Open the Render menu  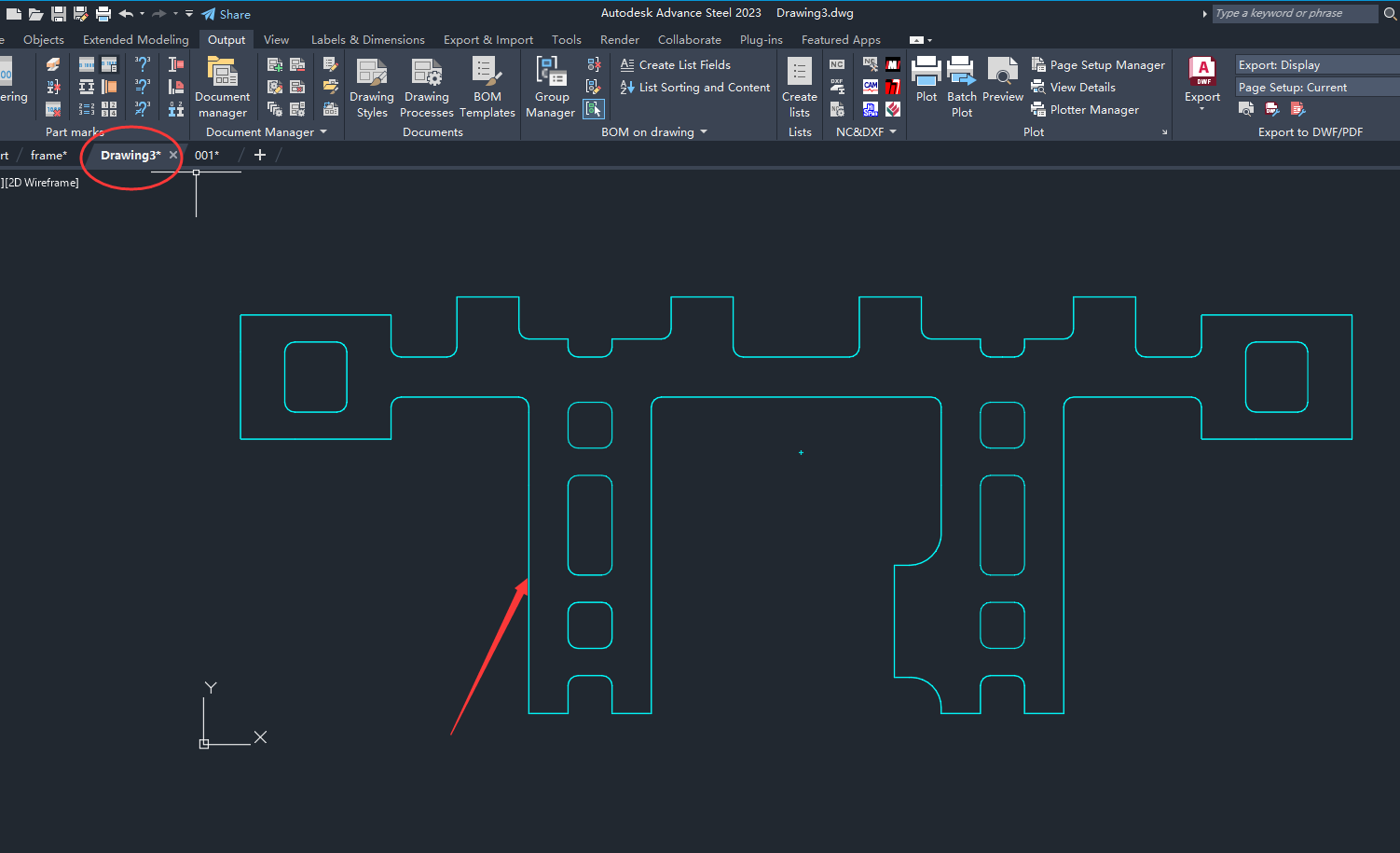(619, 39)
